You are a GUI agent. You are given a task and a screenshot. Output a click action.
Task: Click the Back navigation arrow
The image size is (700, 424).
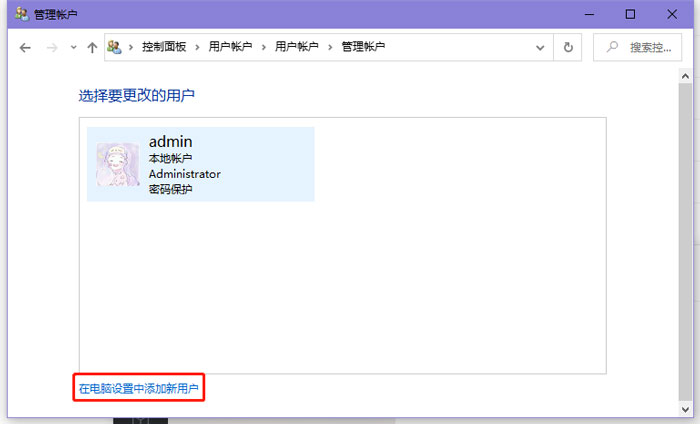click(x=25, y=47)
